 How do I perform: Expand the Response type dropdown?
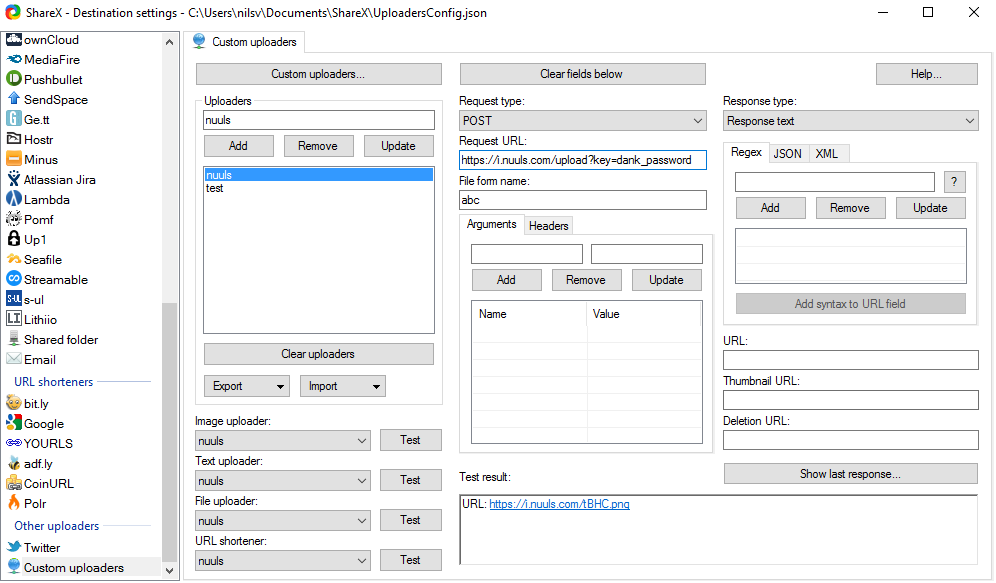click(851, 121)
